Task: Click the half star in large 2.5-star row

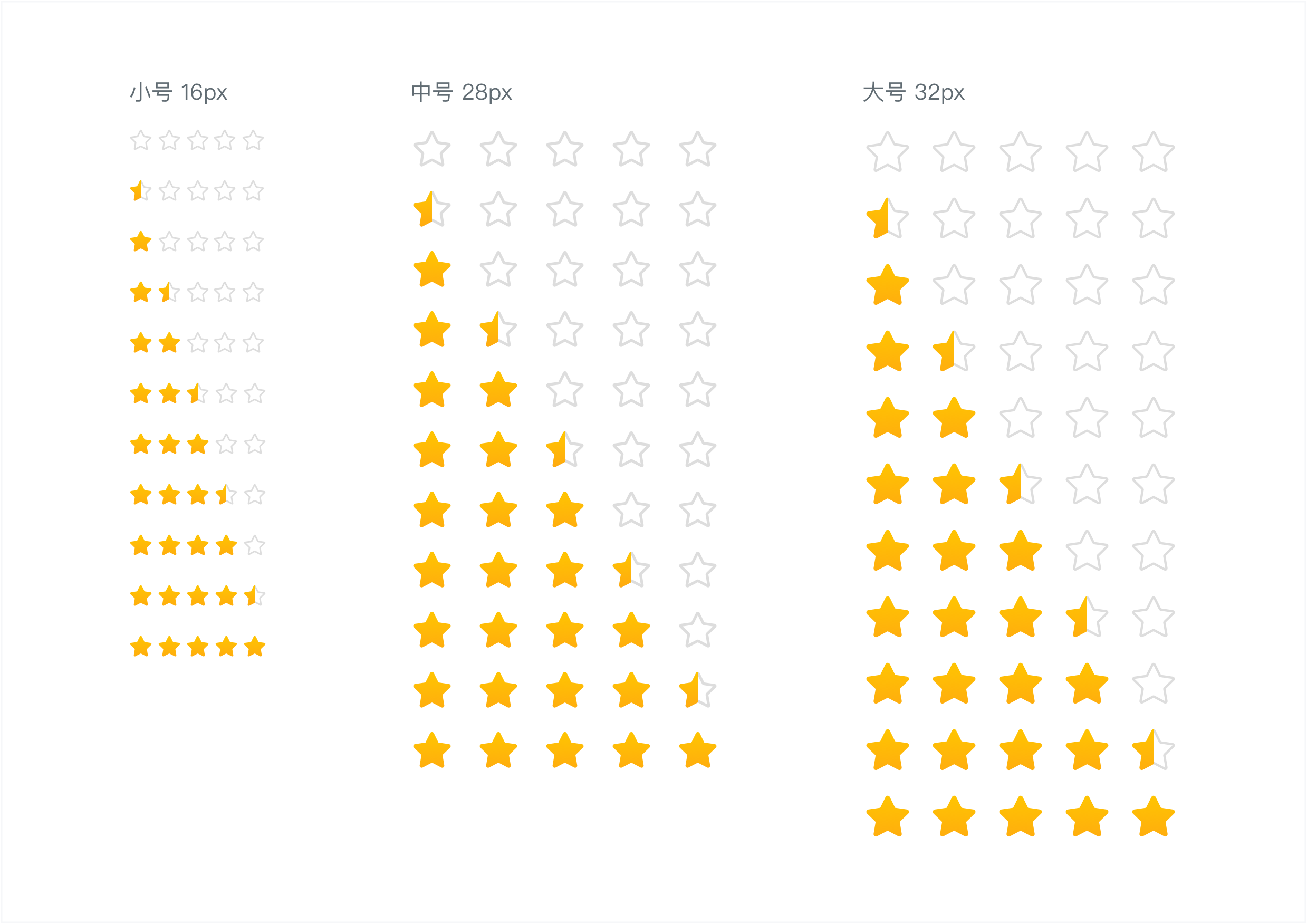Action: (x=1021, y=484)
